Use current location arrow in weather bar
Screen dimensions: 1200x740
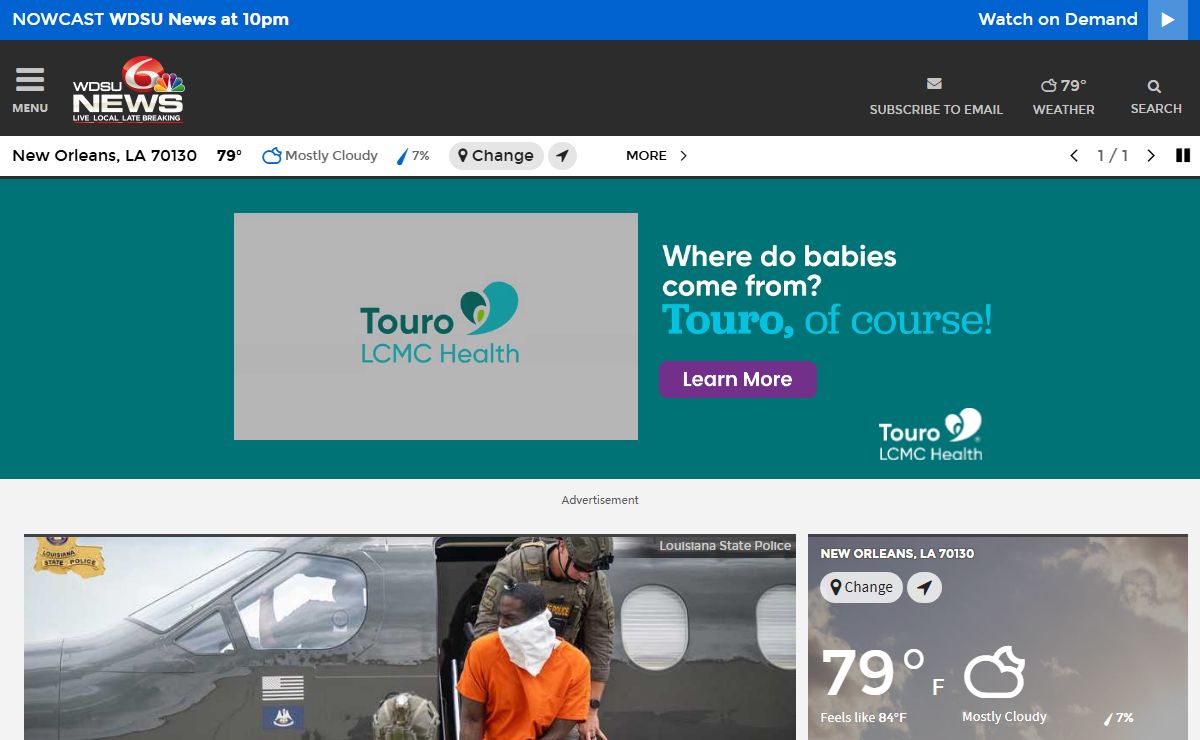(562, 156)
